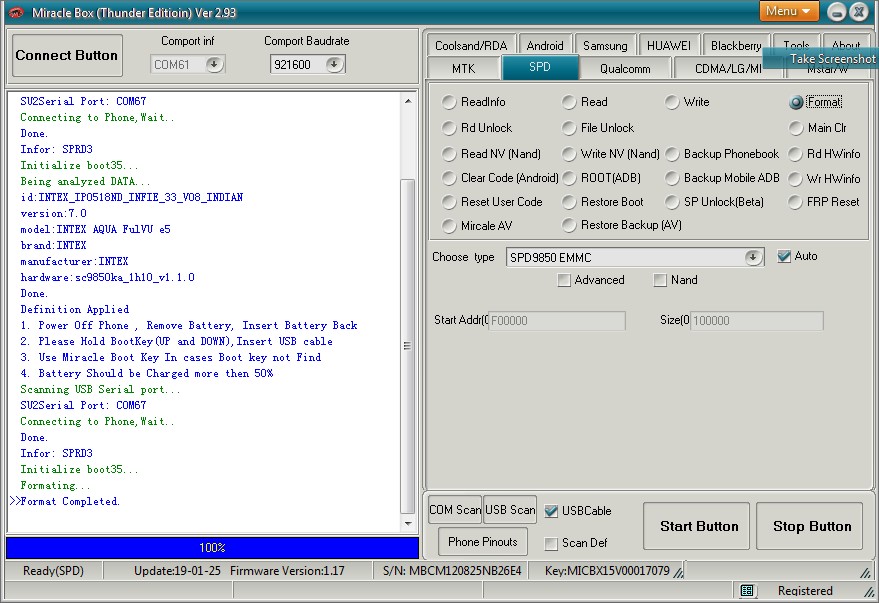The image size is (879, 603).
Task: Click the log scrollbar down arrow
Action: coord(408,524)
